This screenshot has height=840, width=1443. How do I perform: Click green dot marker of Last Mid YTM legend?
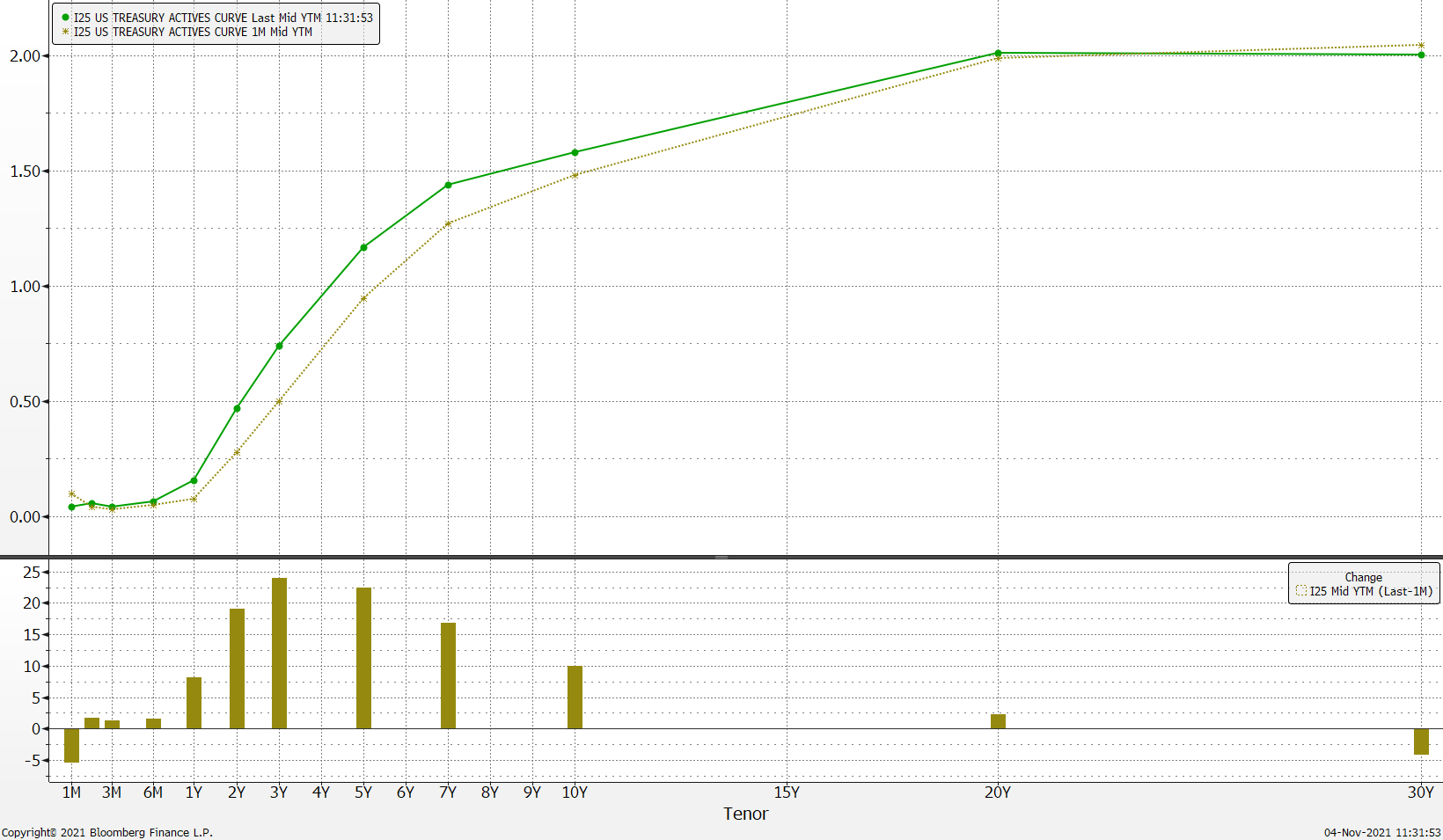click(x=65, y=18)
